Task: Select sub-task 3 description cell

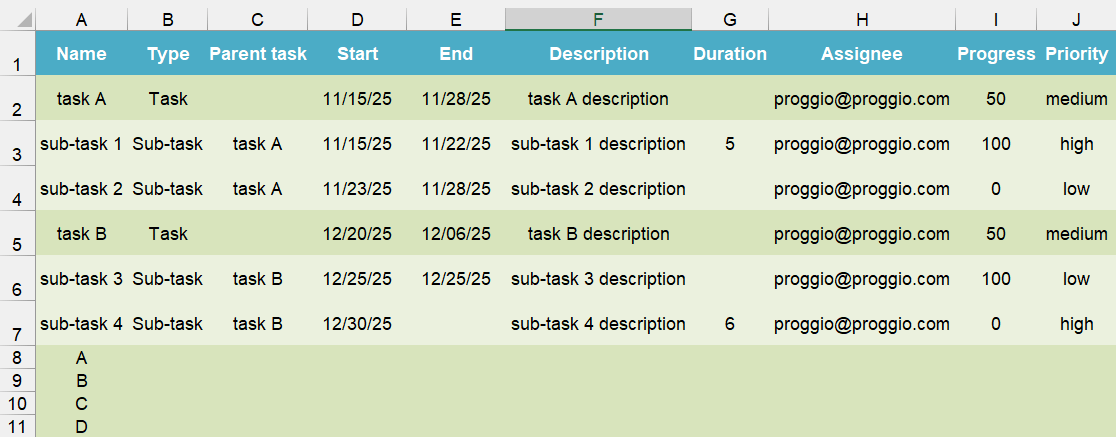Action: [x=598, y=278]
